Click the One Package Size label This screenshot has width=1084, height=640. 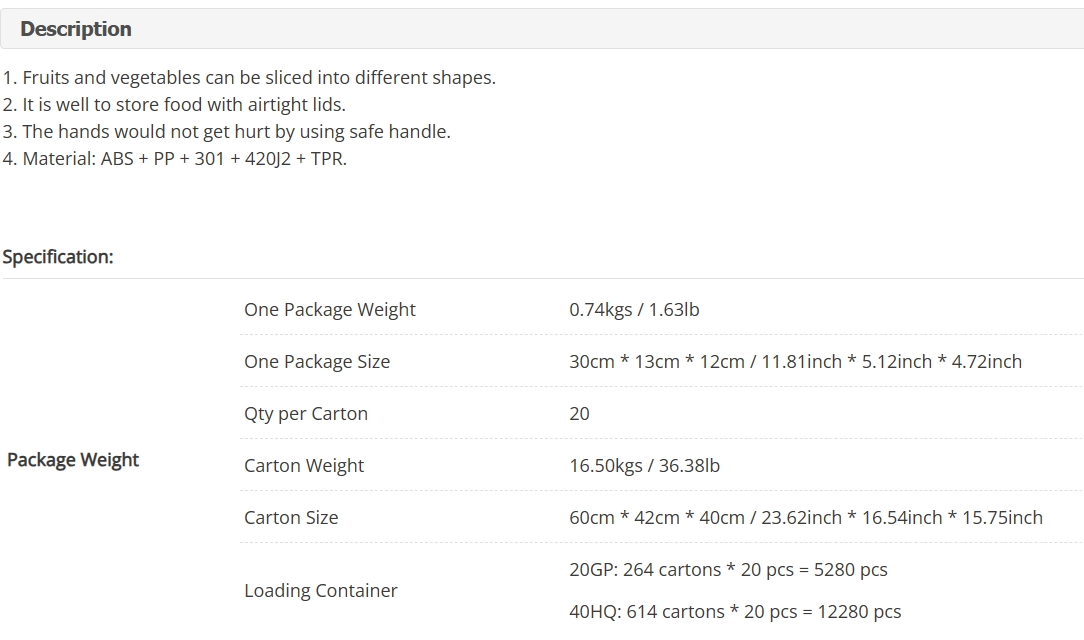317,361
